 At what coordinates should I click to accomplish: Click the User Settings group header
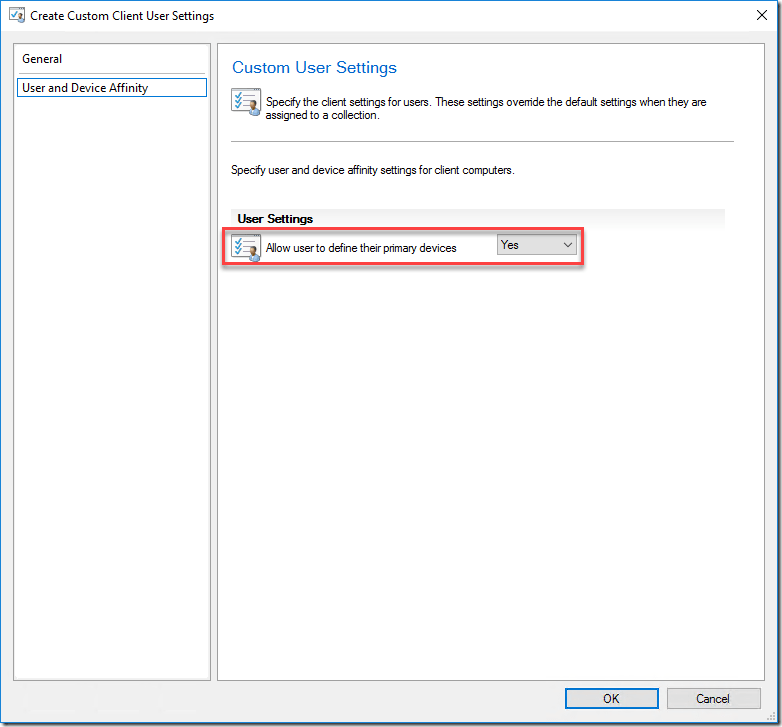(x=275, y=218)
